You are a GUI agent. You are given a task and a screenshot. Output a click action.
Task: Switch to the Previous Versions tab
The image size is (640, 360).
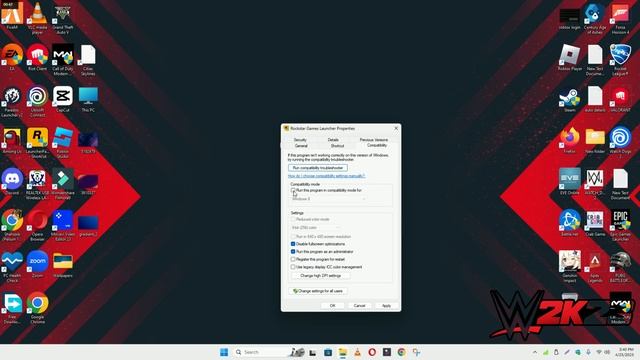point(373,140)
